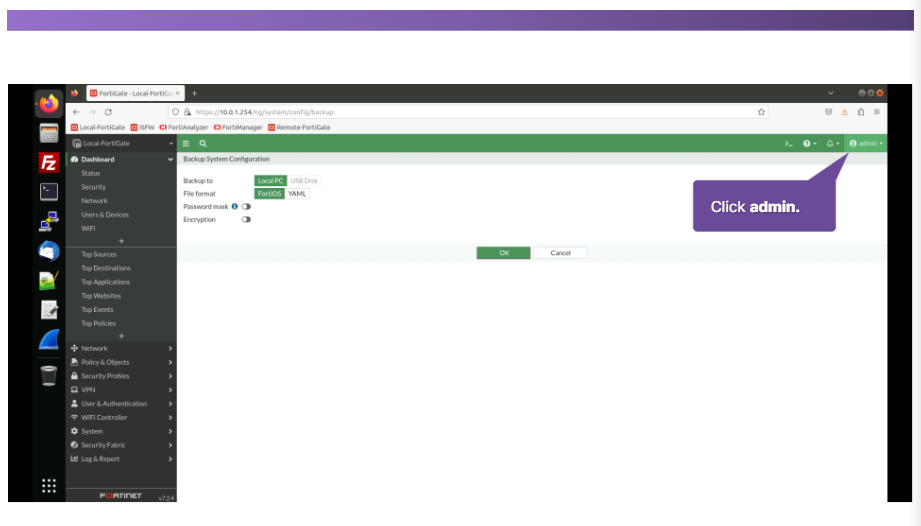Select USB Disk as backup destination
The image size is (921, 526).
(x=304, y=181)
